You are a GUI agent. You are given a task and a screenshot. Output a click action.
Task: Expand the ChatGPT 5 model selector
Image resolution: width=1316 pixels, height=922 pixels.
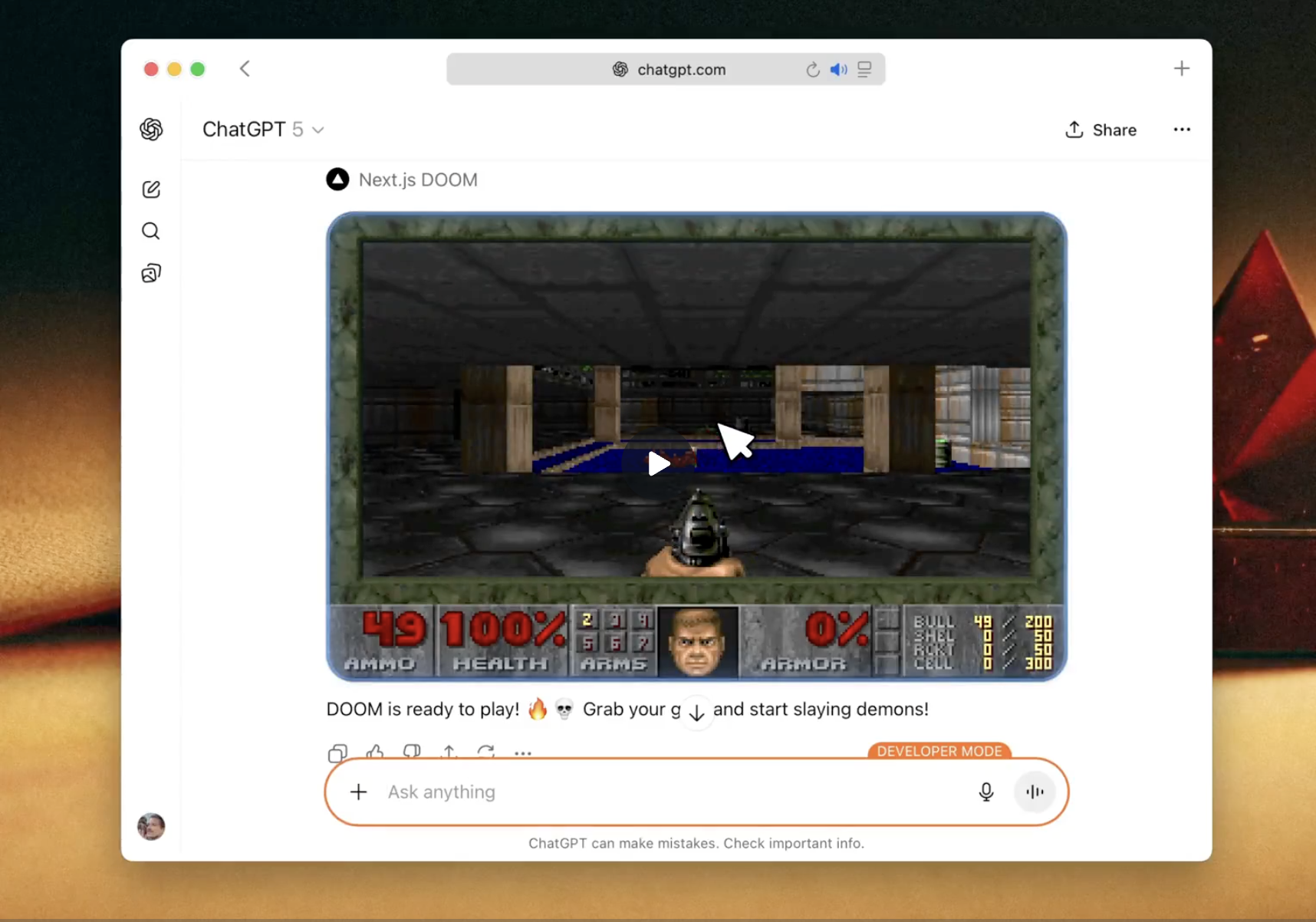pyautogui.click(x=263, y=130)
